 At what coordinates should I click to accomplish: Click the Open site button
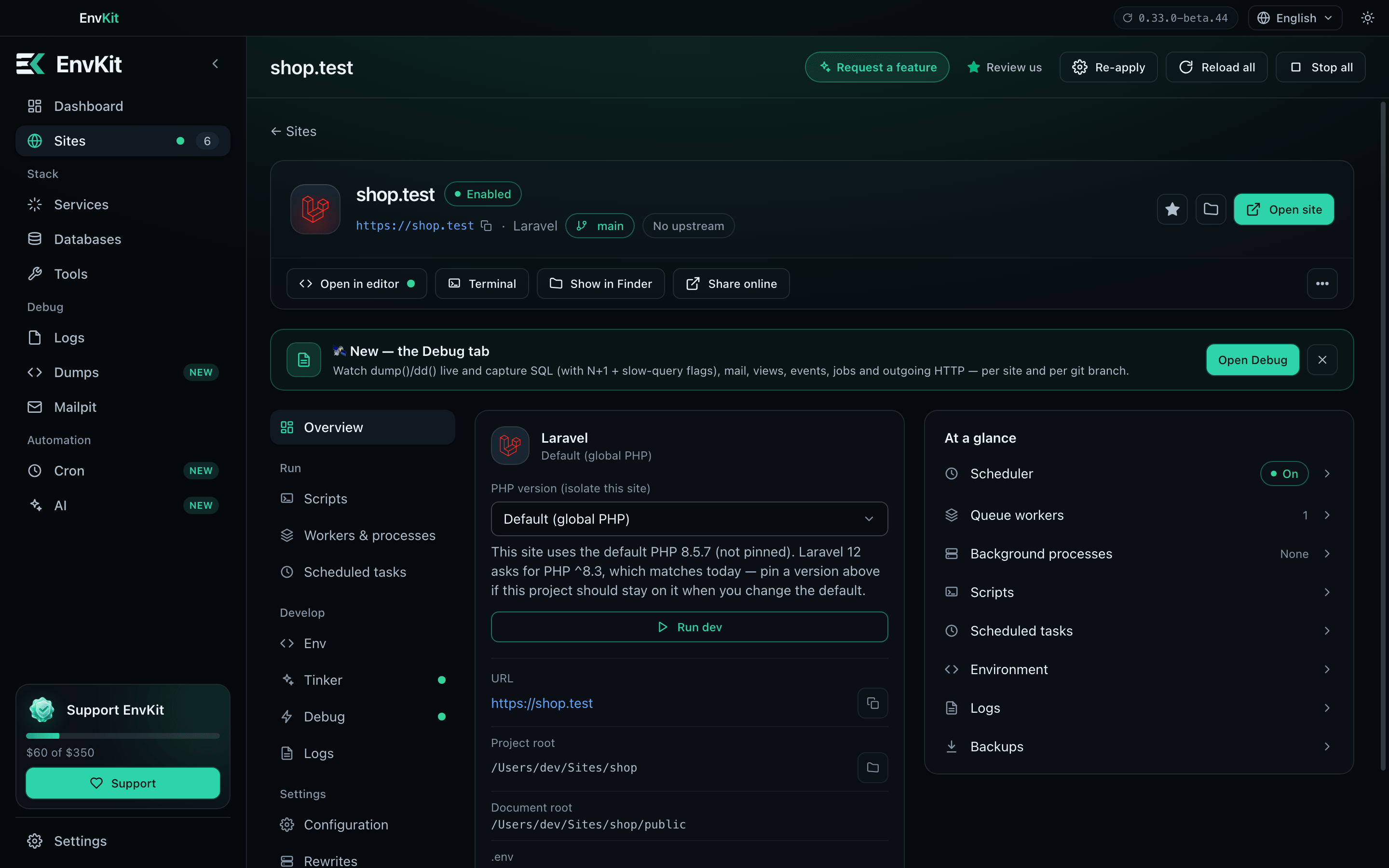point(1283,209)
